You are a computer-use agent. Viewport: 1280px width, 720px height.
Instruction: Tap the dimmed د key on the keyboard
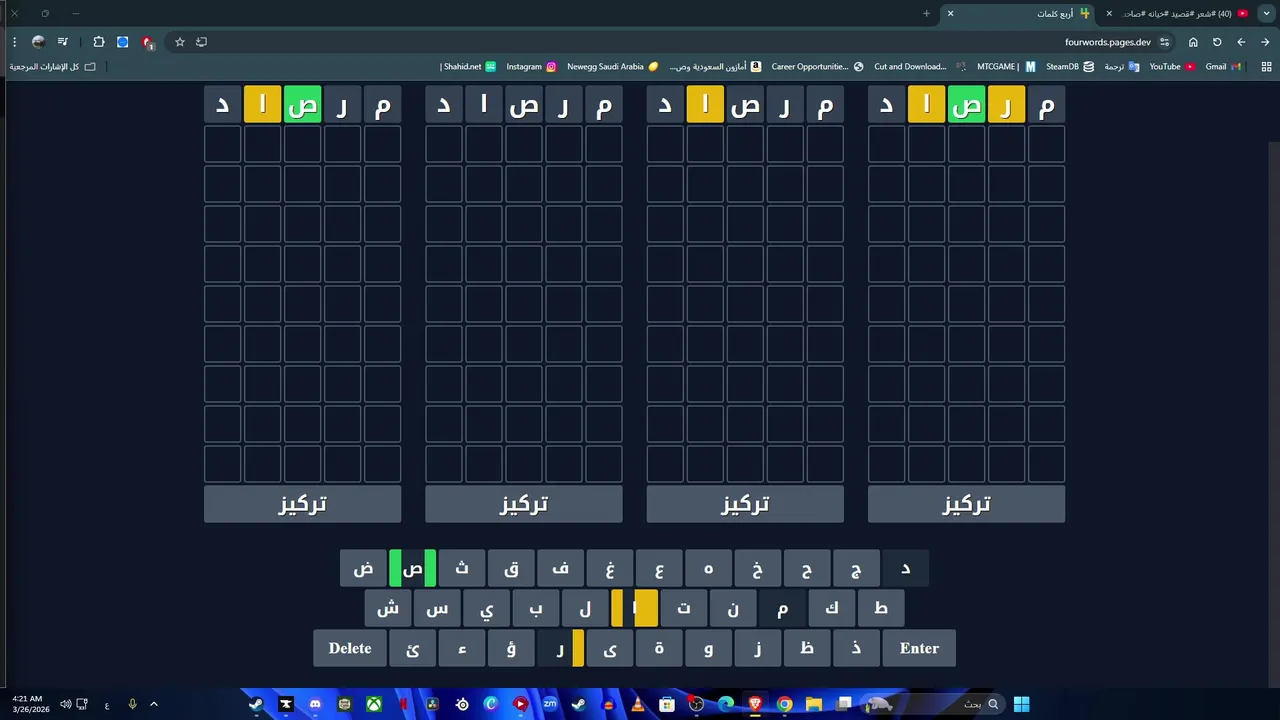click(905, 568)
